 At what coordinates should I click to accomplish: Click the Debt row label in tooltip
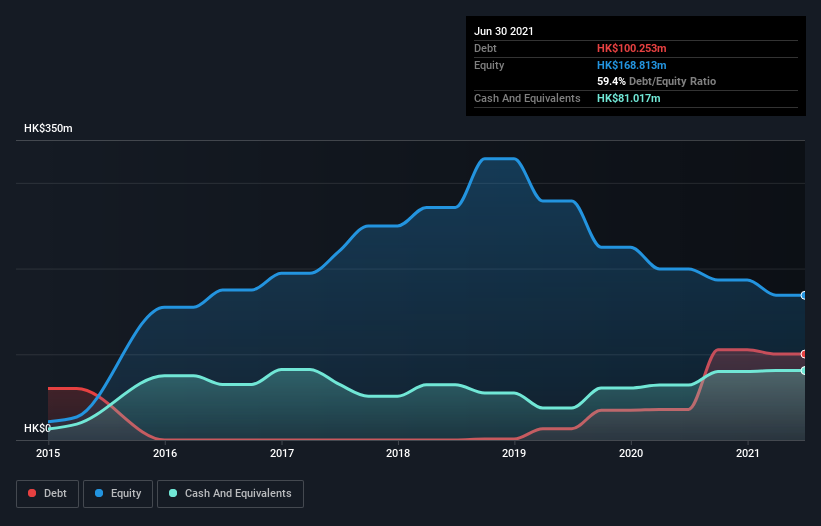click(485, 48)
